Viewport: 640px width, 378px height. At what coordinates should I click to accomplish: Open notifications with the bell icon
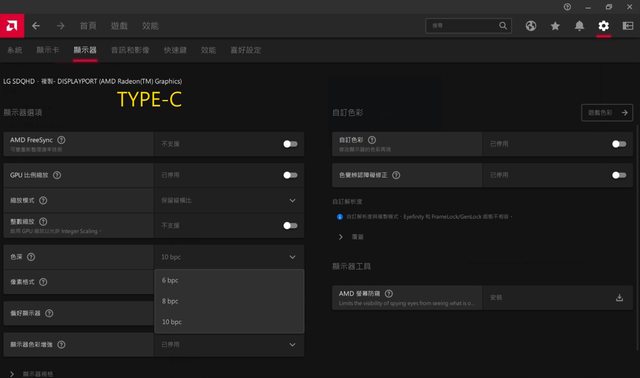[579, 26]
